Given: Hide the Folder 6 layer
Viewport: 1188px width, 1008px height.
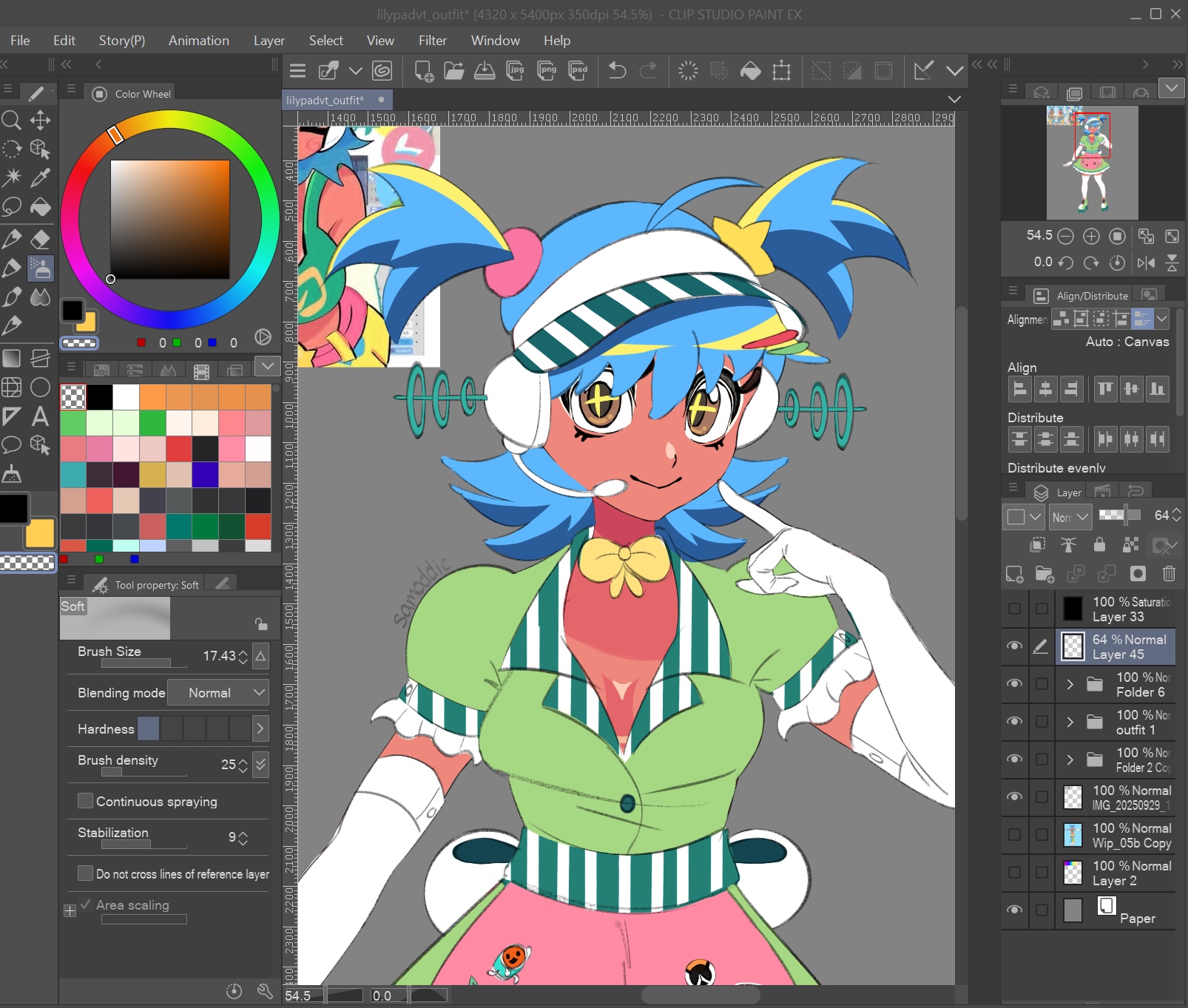Looking at the screenshot, I should pos(1014,683).
